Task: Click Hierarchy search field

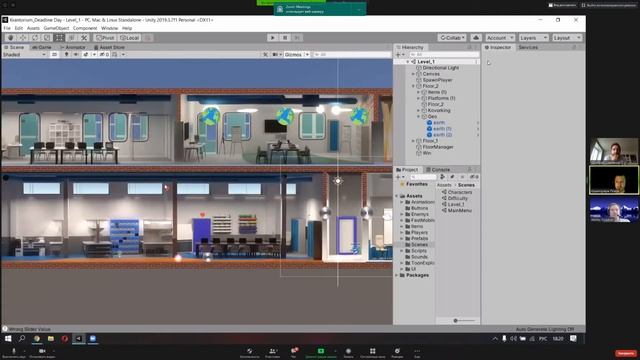Action: (x=444, y=55)
